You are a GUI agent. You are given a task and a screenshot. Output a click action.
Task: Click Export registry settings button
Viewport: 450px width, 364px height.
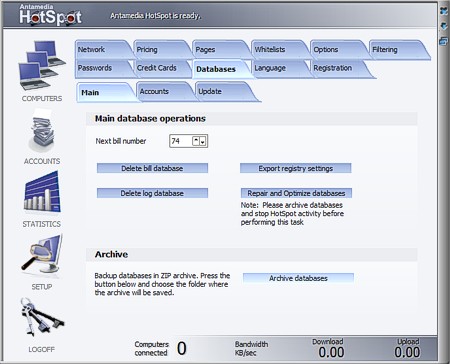296,168
